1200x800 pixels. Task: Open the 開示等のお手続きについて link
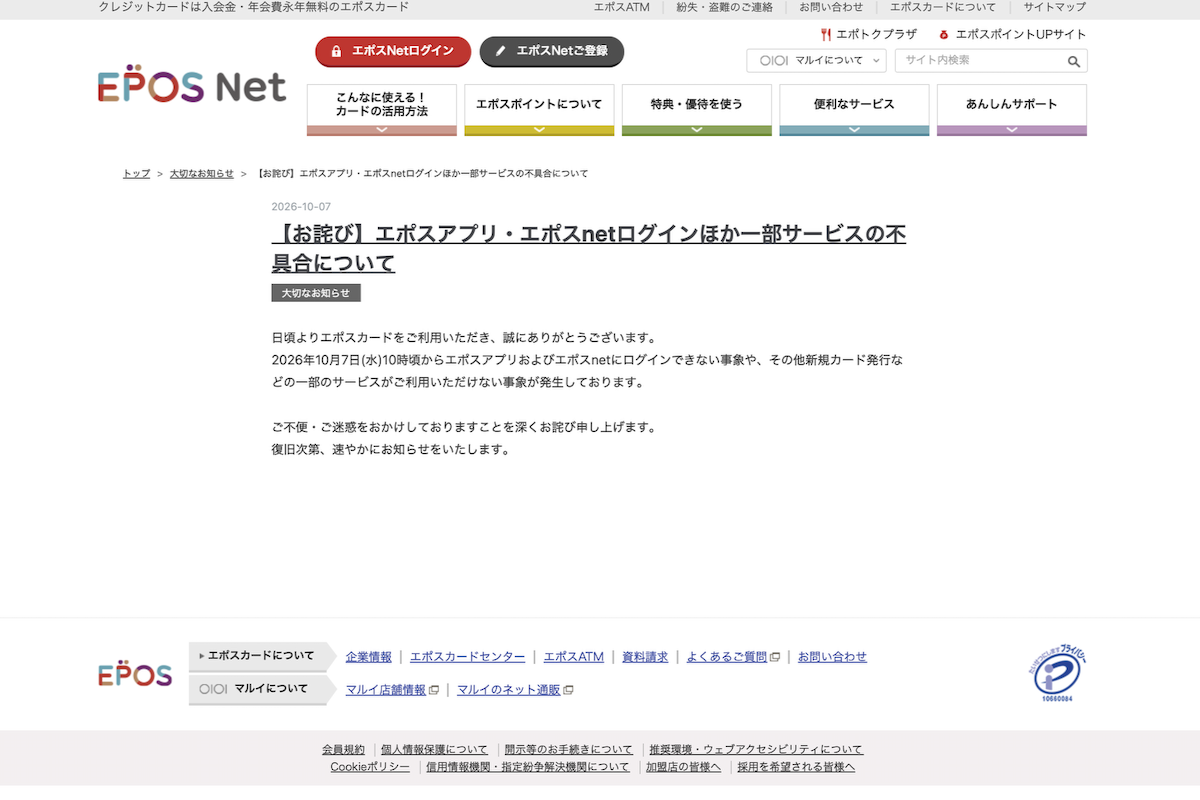(x=569, y=749)
